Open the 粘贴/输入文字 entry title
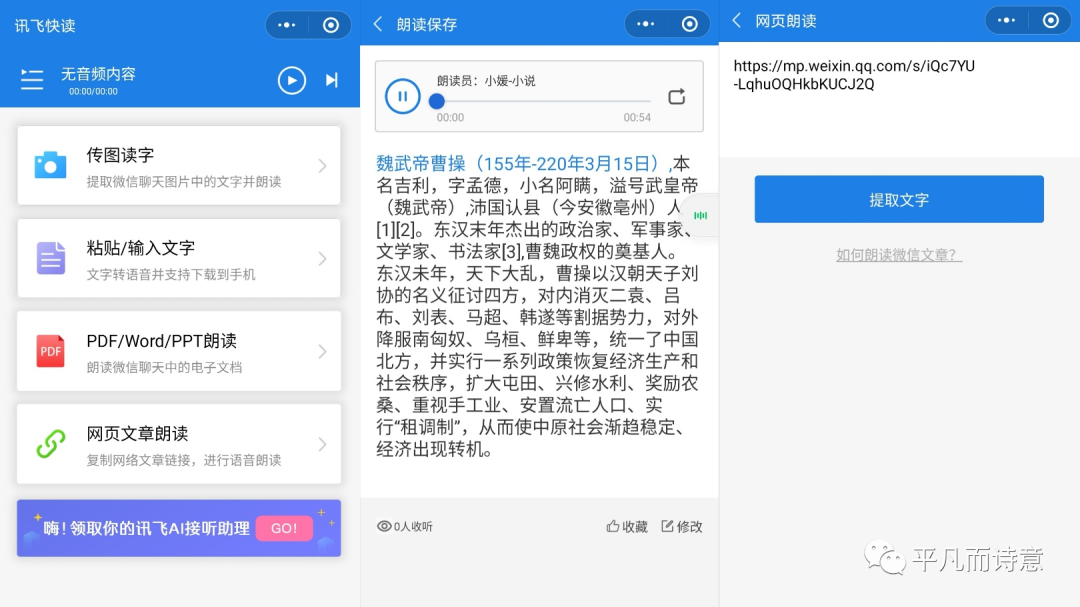 (141, 248)
